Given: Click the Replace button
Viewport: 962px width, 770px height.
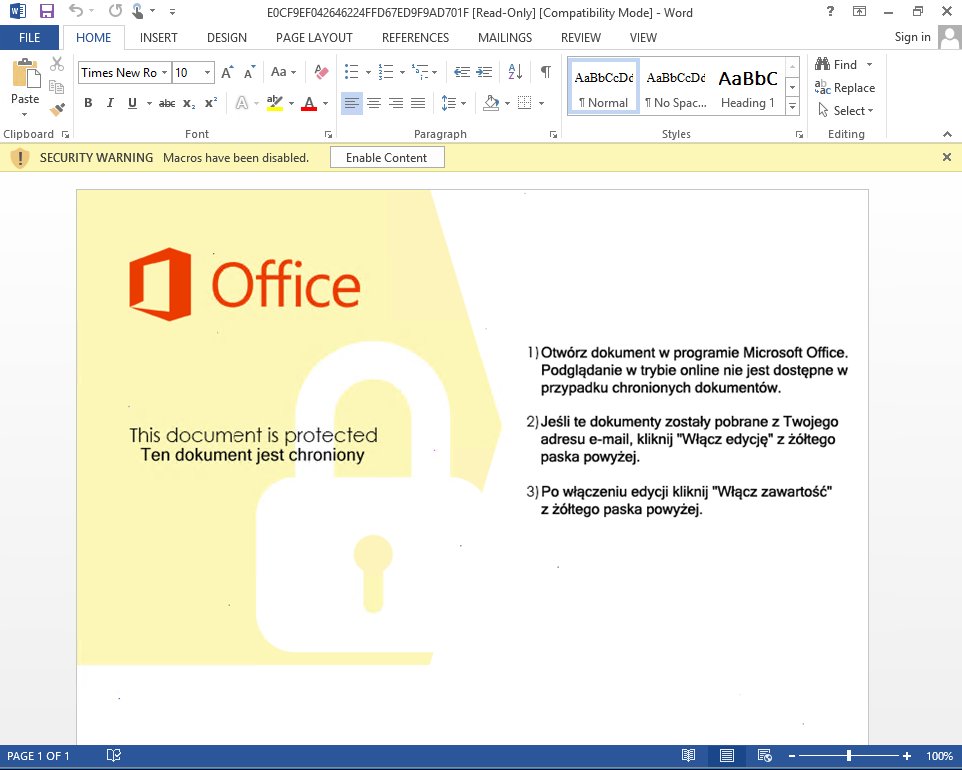Looking at the screenshot, I should [845, 88].
